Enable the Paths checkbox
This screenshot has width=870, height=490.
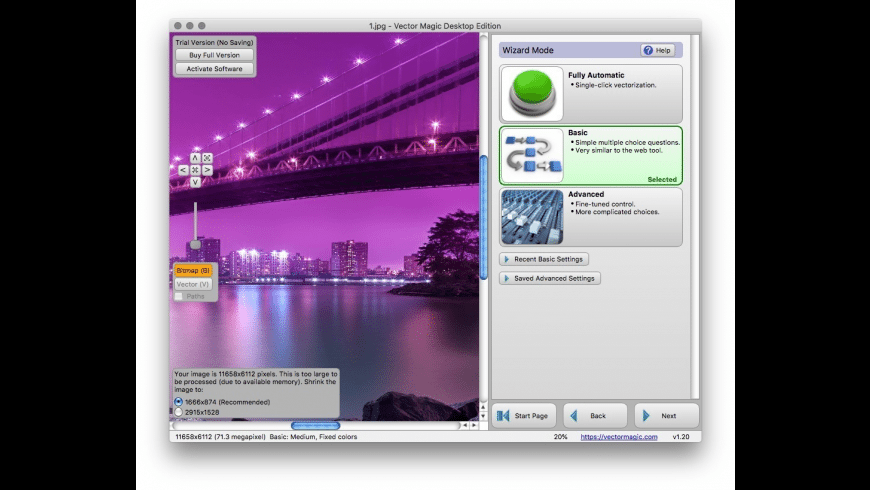pyautogui.click(x=179, y=296)
